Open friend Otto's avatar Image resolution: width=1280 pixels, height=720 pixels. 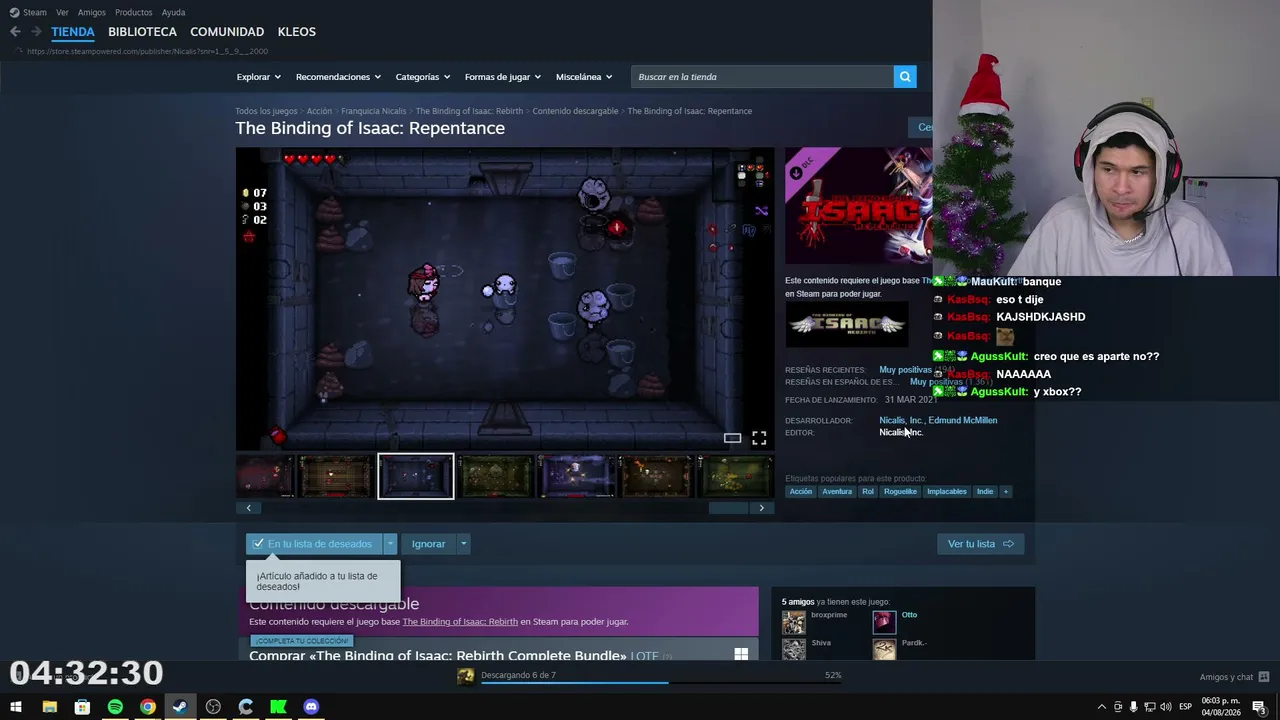tap(884, 622)
